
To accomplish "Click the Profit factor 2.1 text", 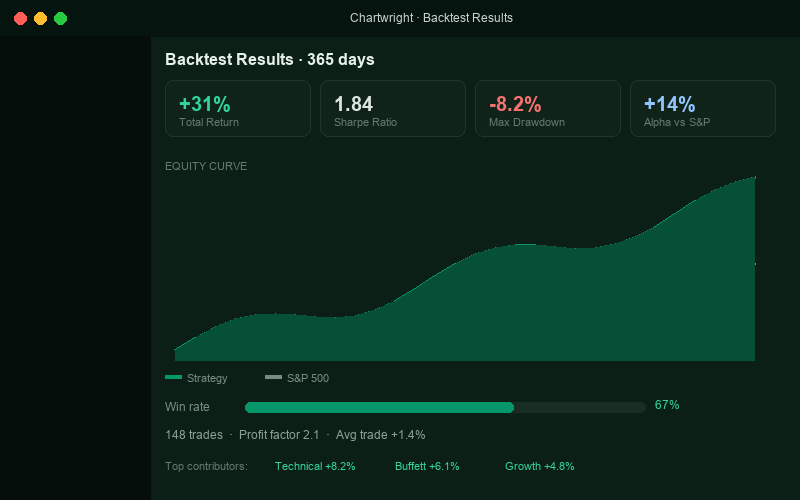I will pos(279,435).
